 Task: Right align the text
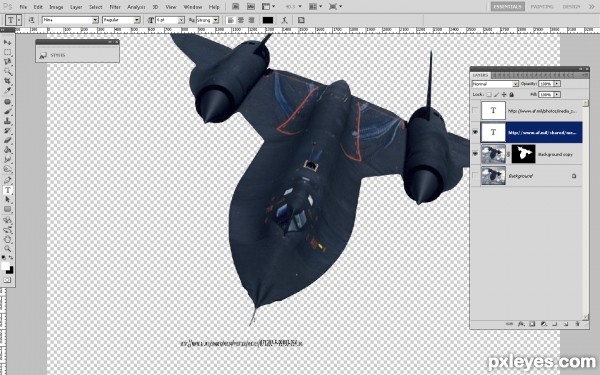[x=251, y=20]
